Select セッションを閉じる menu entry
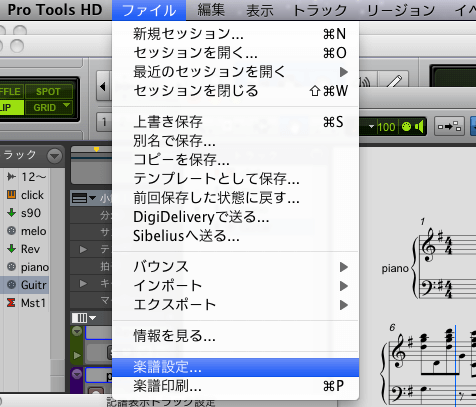 pyautogui.click(x=235, y=91)
